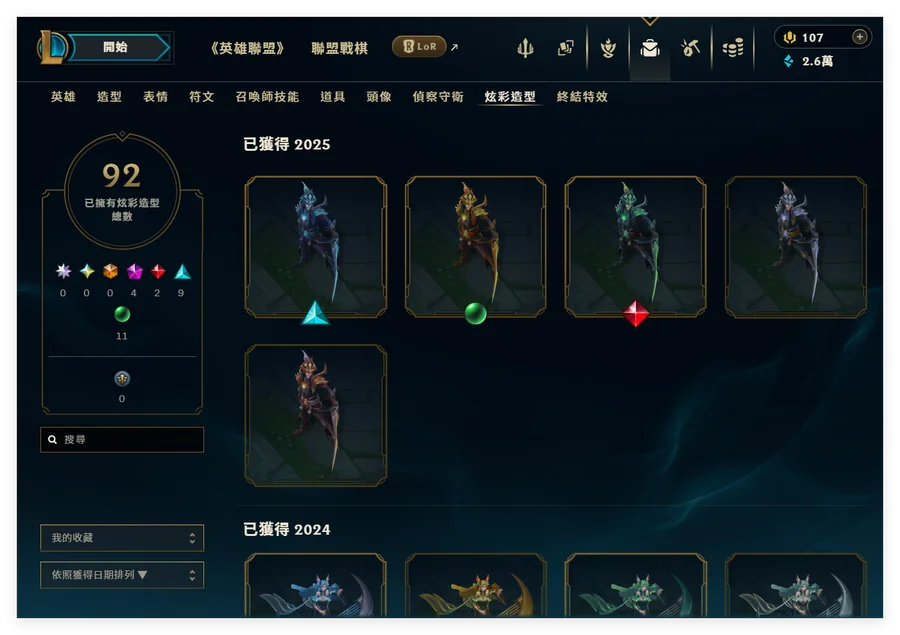Go to 聯盟戰棋 mode
This screenshot has height=635, width=900.
click(x=340, y=48)
